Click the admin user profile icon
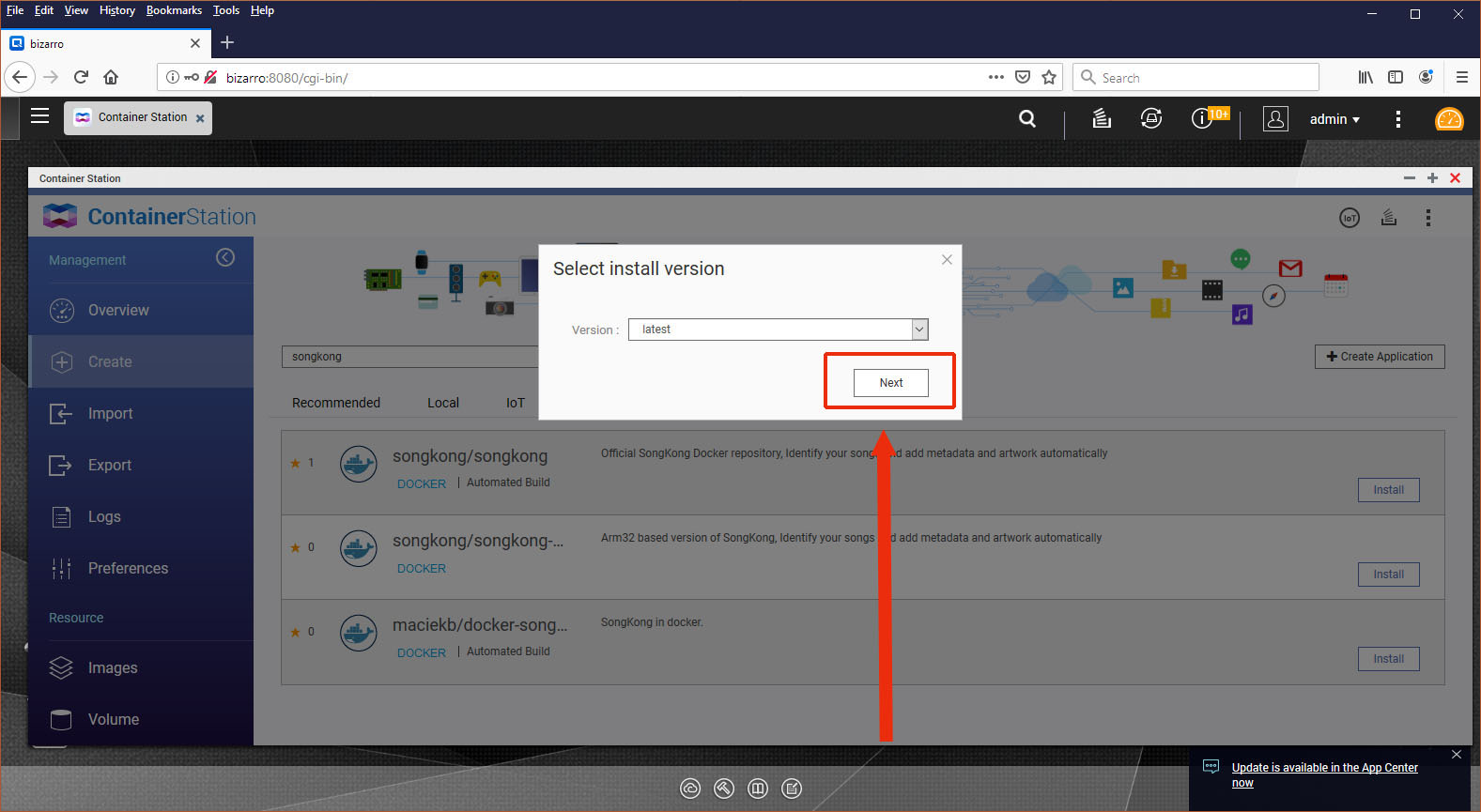Screen dimensions: 1481x812 click(x=1275, y=118)
